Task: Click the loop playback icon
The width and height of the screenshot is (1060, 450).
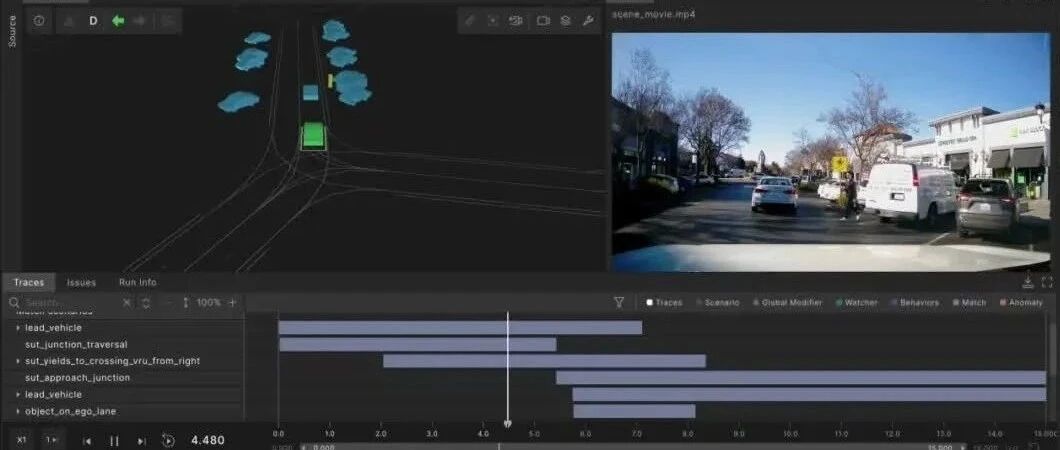Action: click(x=168, y=441)
